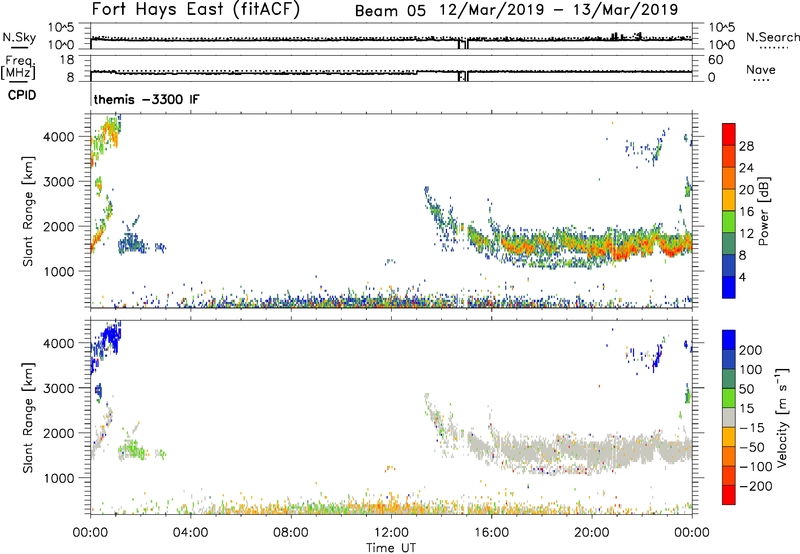Select the 'Beam 05' label in the header
This screenshot has width=800, height=554.
pyautogui.click(x=390, y=11)
